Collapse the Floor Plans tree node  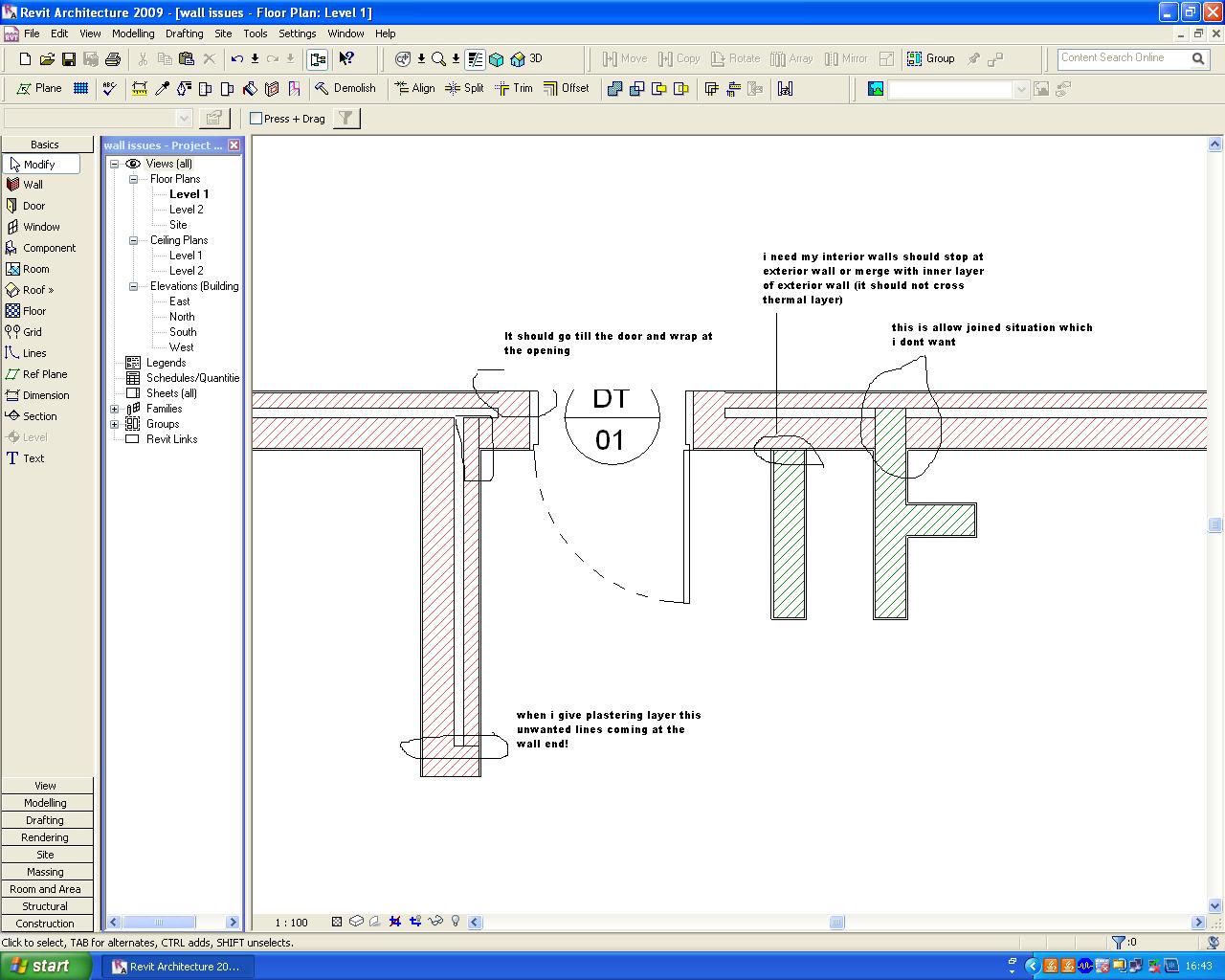(134, 179)
